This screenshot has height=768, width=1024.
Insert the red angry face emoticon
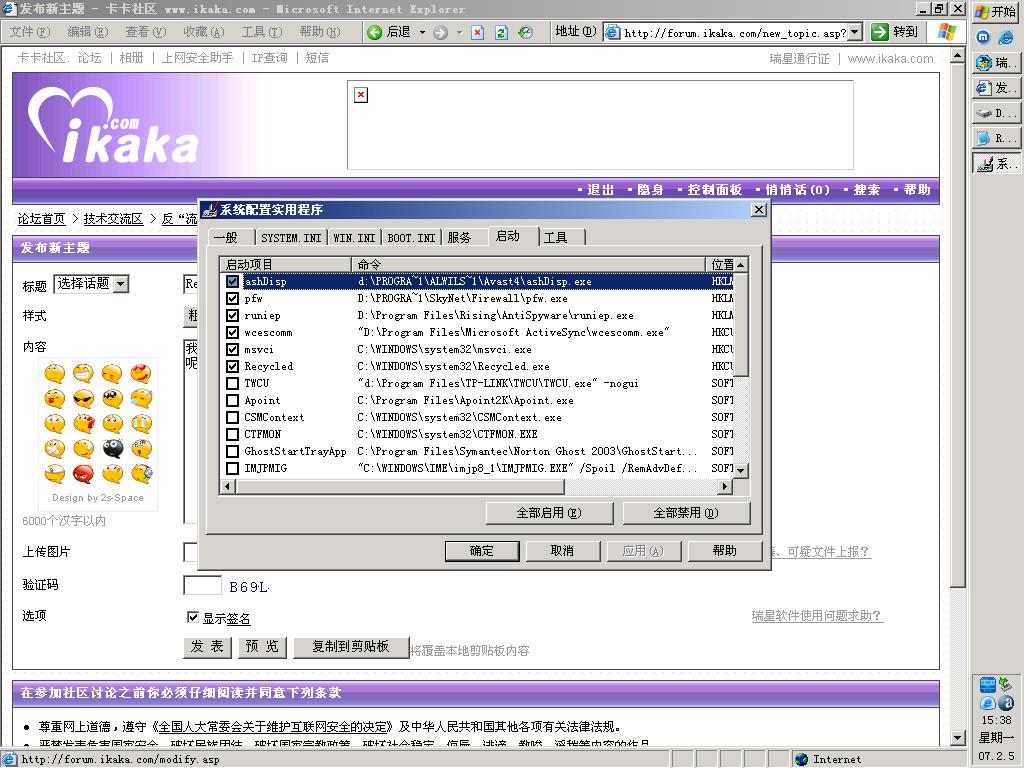coord(84,473)
